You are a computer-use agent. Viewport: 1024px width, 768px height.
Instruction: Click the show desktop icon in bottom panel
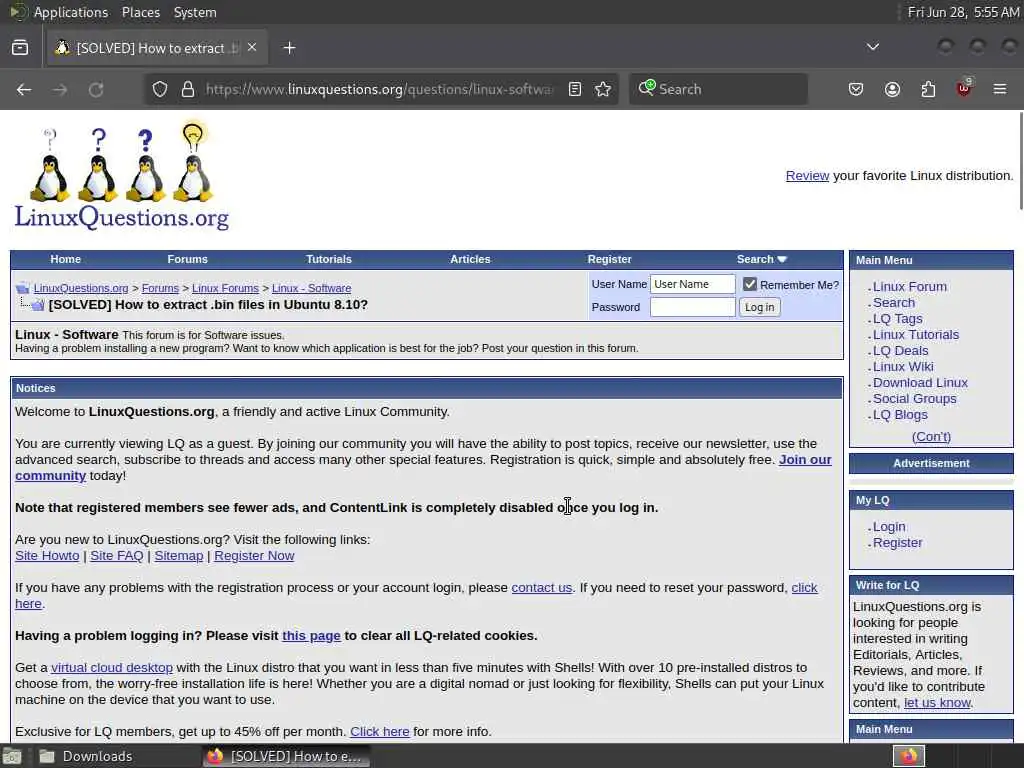tap(12, 756)
